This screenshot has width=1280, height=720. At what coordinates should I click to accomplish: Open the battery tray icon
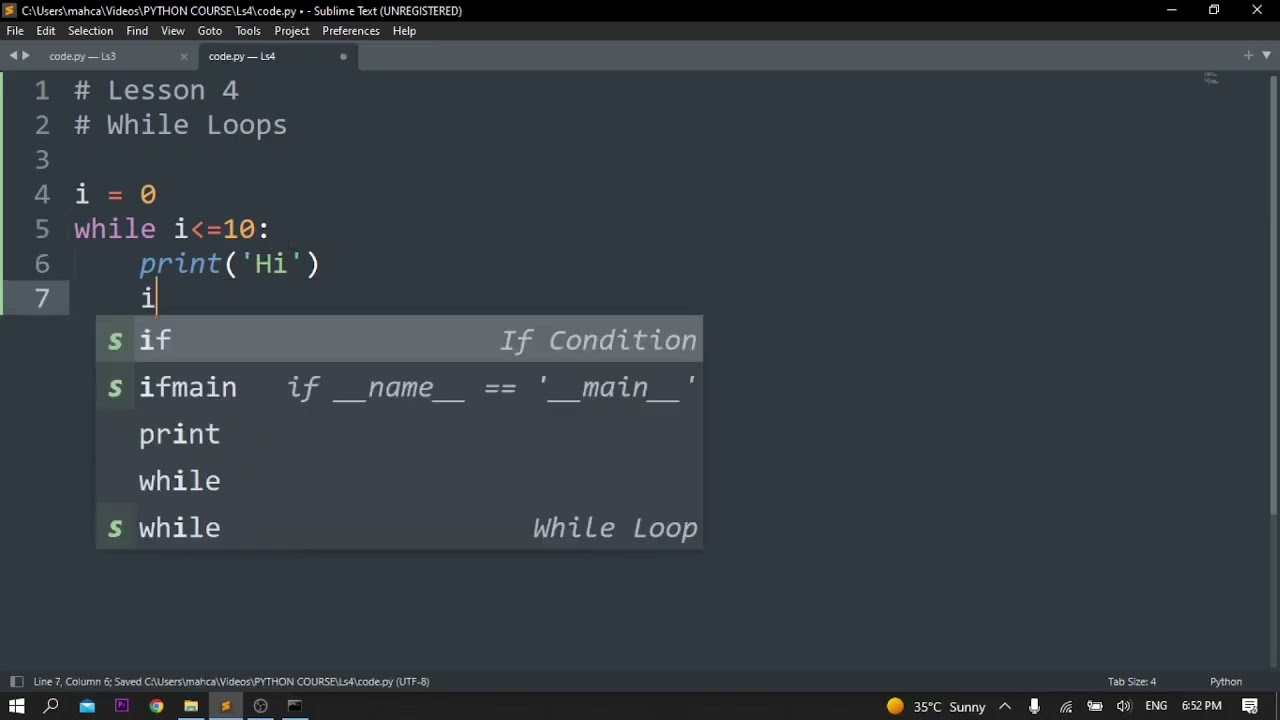pos(1095,707)
